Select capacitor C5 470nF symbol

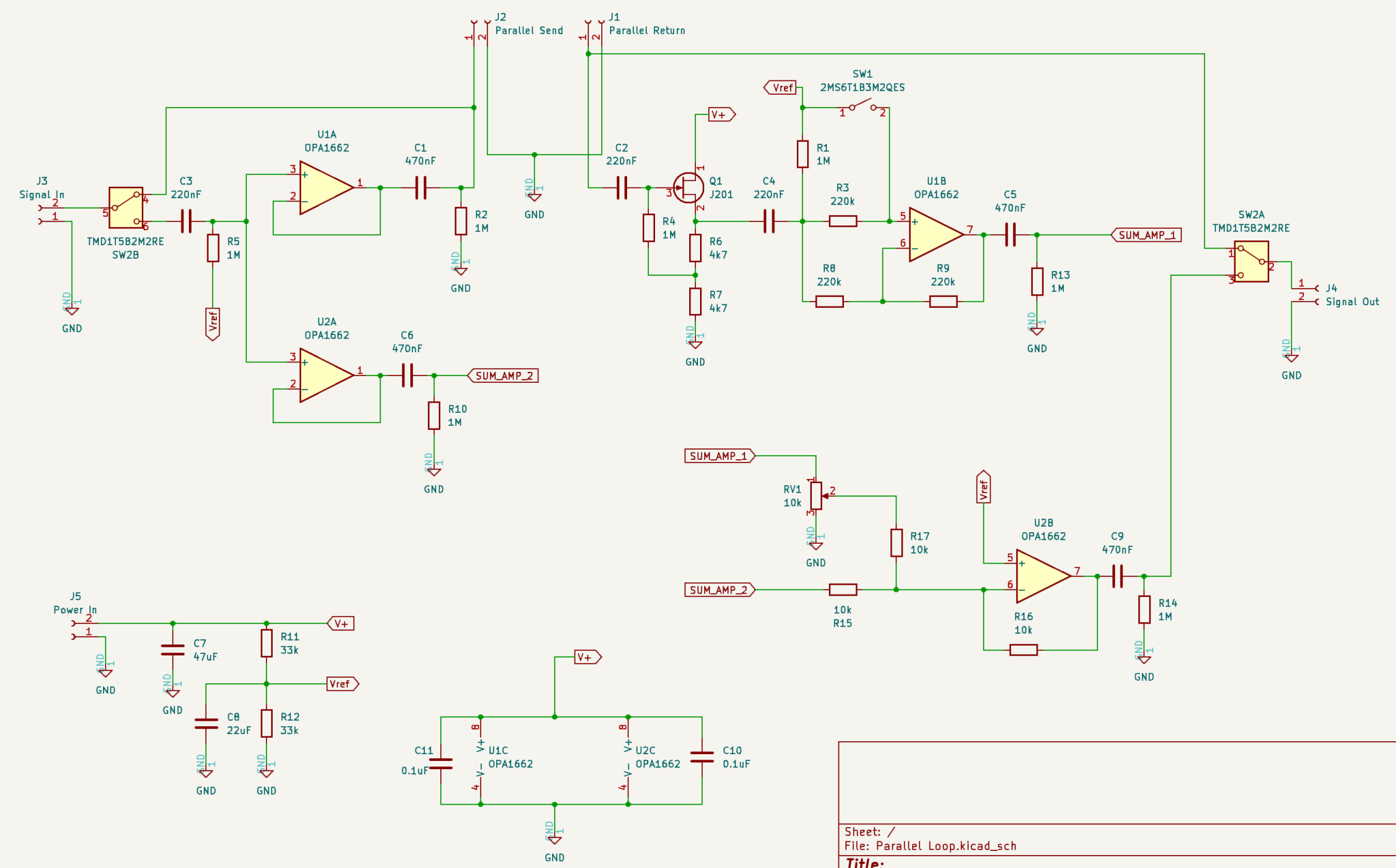click(x=1010, y=234)
